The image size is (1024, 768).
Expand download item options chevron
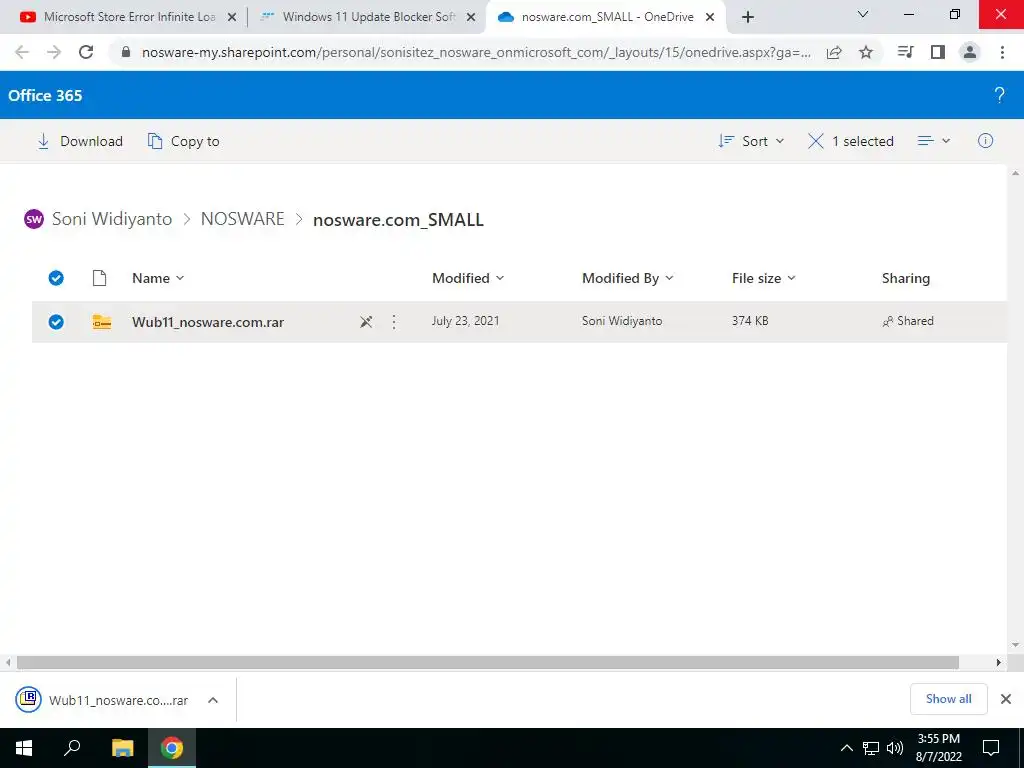(x=212, y=700)
